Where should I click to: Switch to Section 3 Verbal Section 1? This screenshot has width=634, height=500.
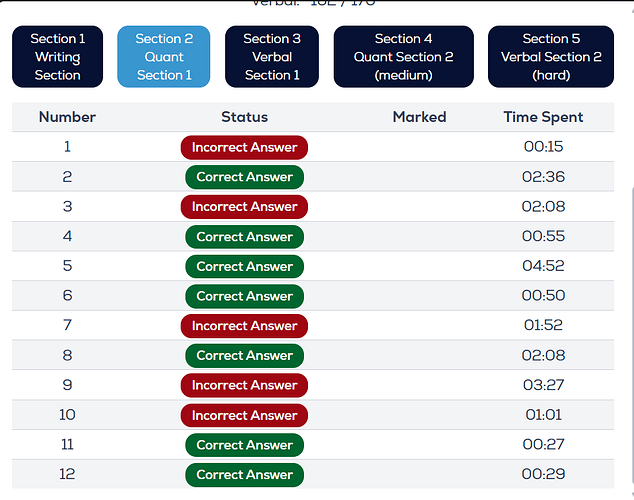[x=272, y=57]
